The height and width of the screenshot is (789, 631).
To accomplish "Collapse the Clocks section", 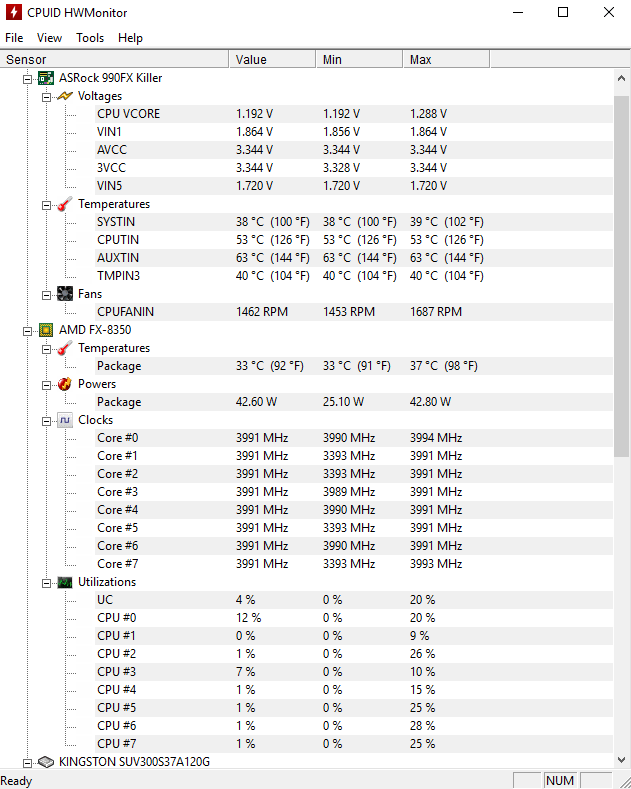I will [x=46, y=421].
